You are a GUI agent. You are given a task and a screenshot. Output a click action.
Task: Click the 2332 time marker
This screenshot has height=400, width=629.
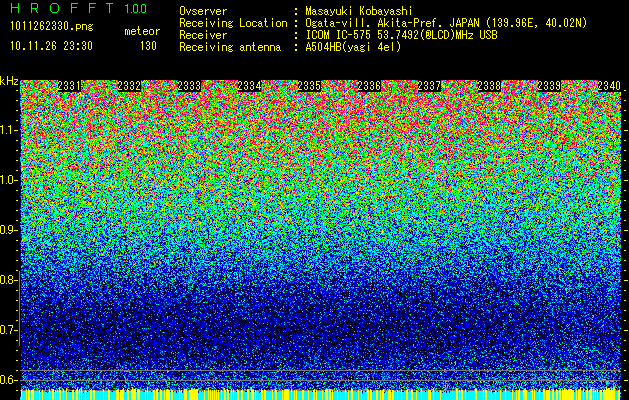(x=129, y=86)
